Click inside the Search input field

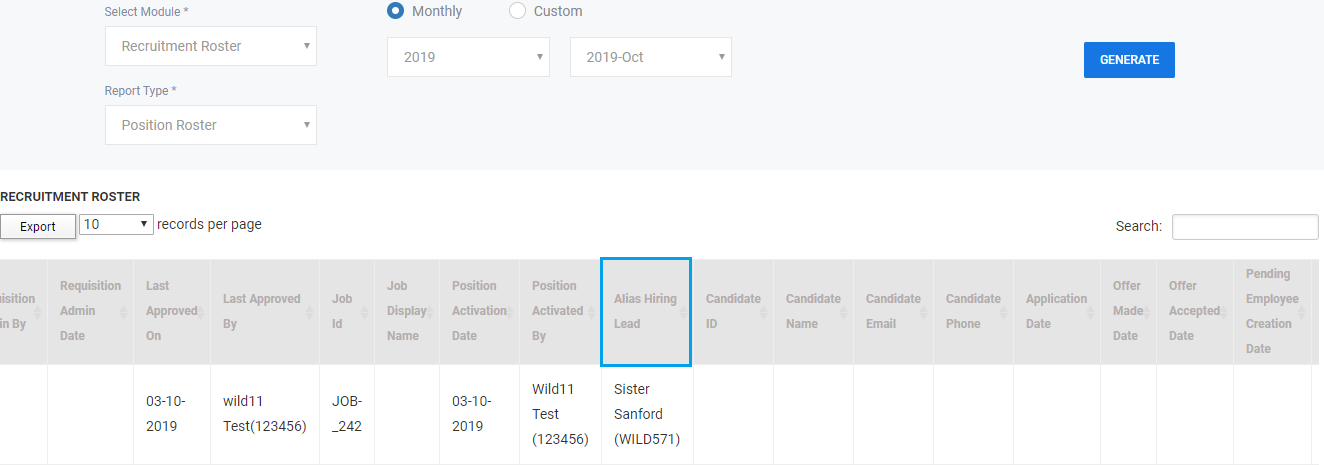coord(1245,227)
